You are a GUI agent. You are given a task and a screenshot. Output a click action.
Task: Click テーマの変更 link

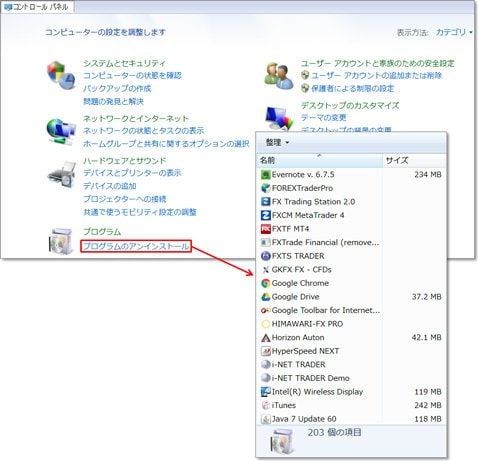tap(323, 118)
